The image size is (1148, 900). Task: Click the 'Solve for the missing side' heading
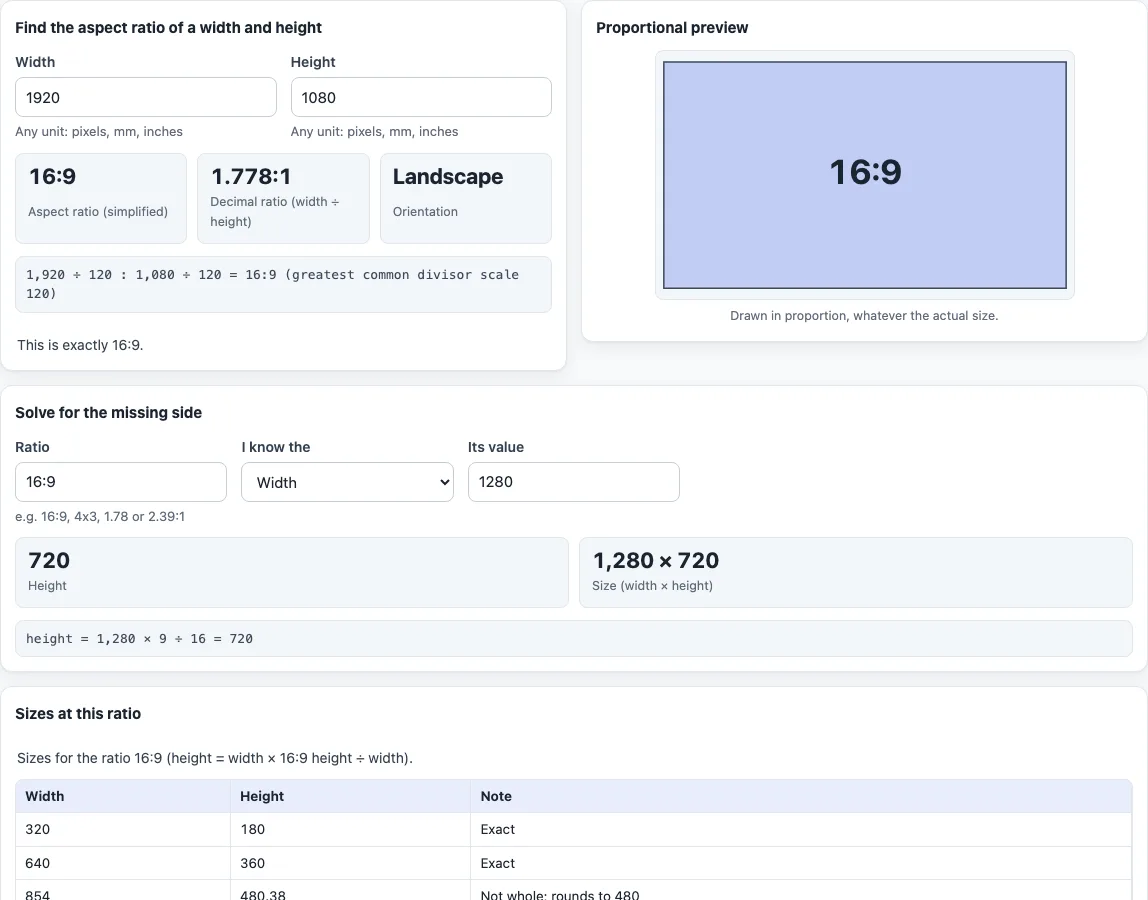(108, 412)
